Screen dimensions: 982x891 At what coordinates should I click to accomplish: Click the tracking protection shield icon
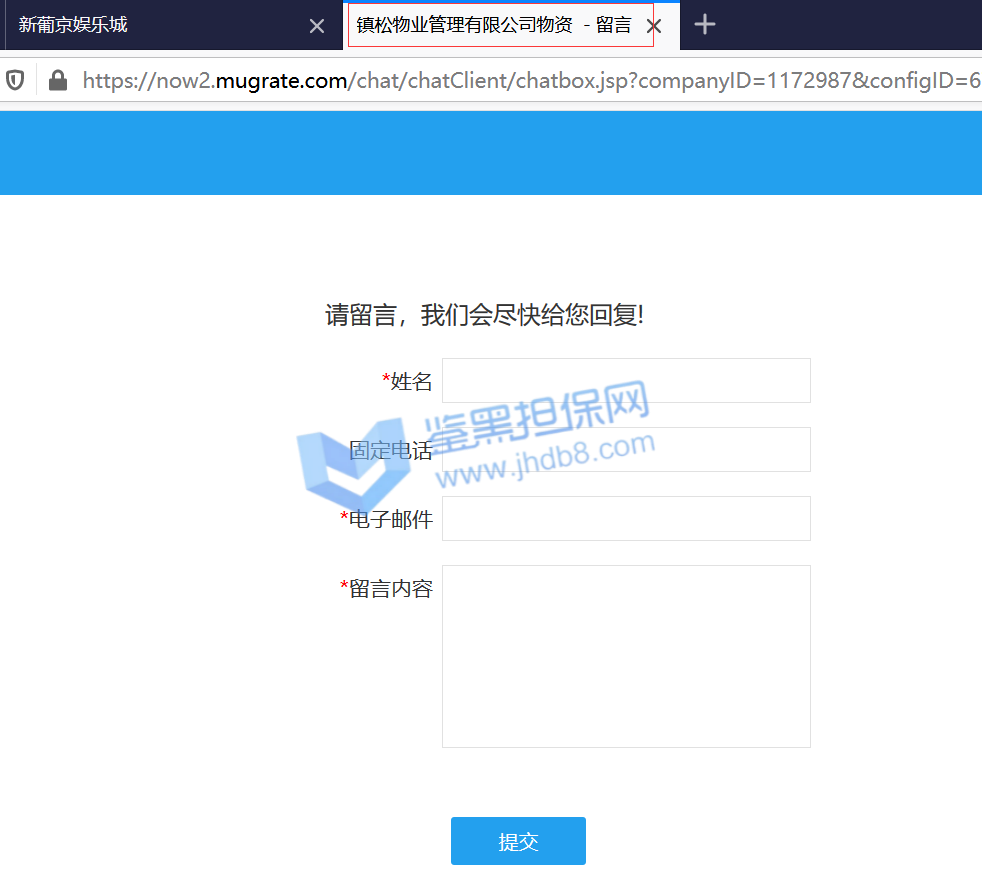[x=16, y=80]
